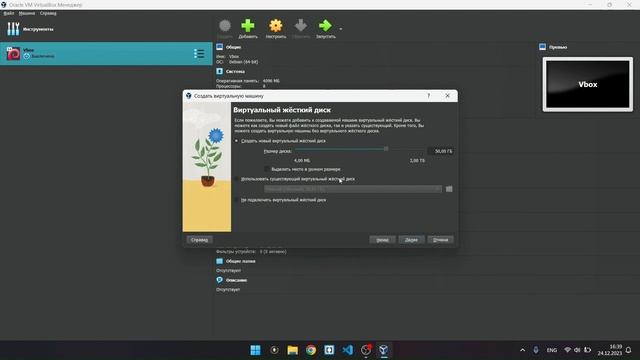Select use existing virtual hard disk option
Screen dimensions: 640x360
click(x=236, y=179)
